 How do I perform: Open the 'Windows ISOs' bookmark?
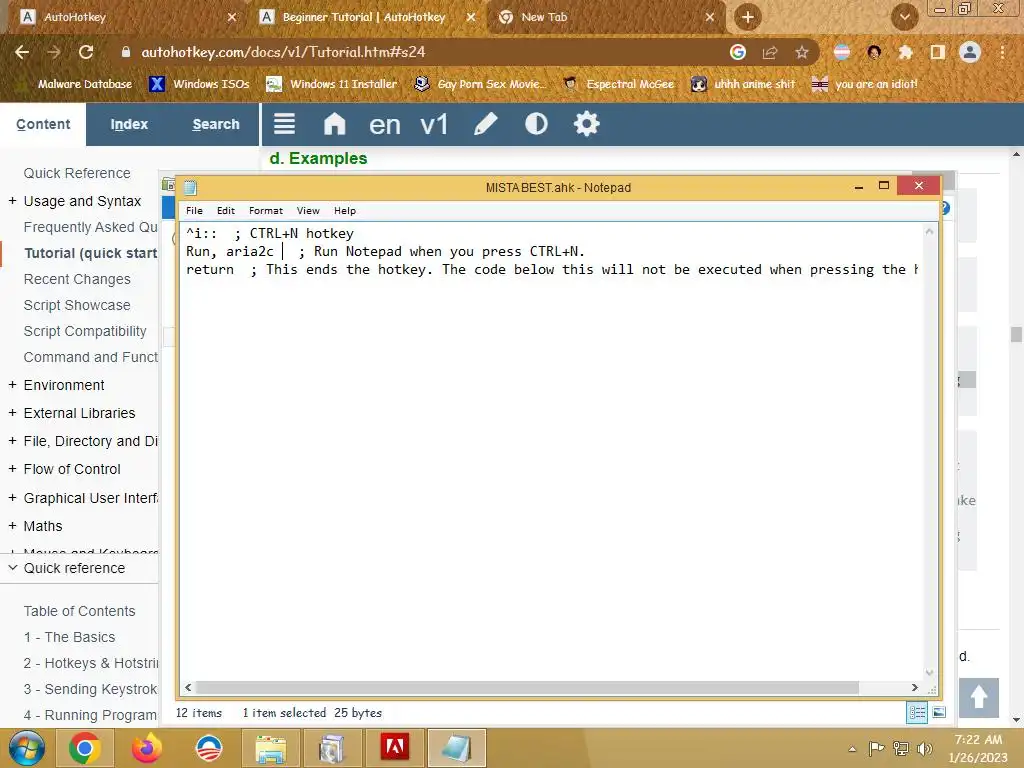point(200,84)
